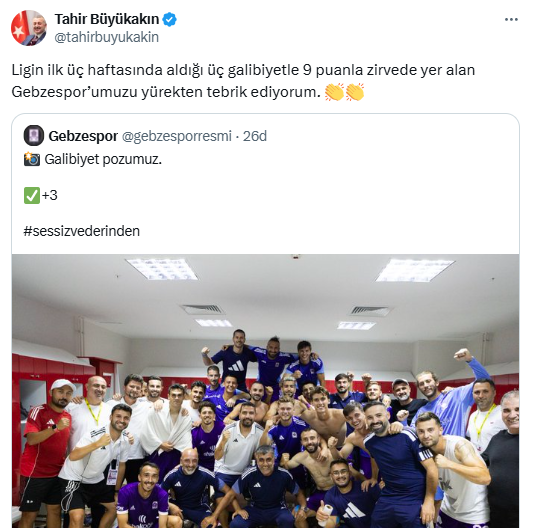Click the quoted tweet card header area
The image size is (535, 528).
[x=265, y=136]
